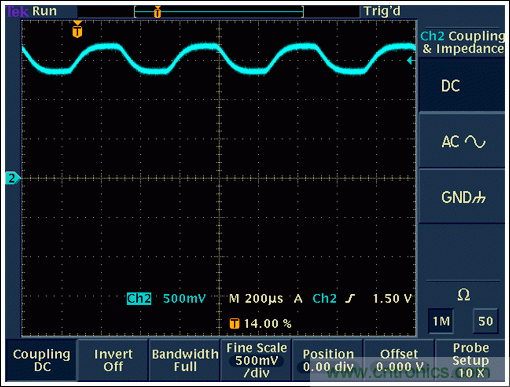Image resolution: width=510 pixels, height=387 pixels.
Task: Set impedance to 50 ohms
Action: tap(485, 321)
